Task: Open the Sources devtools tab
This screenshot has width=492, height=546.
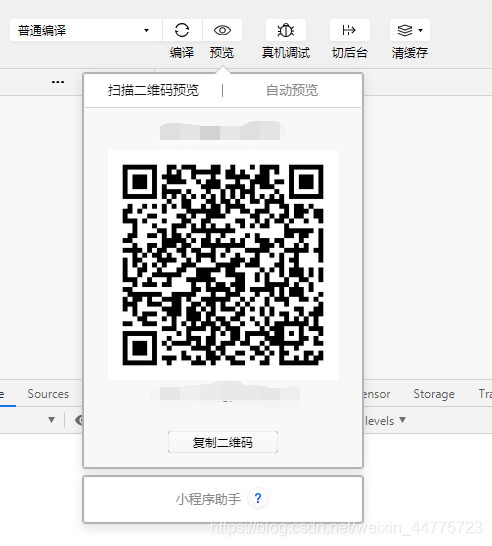Action: tap(48, 394)
